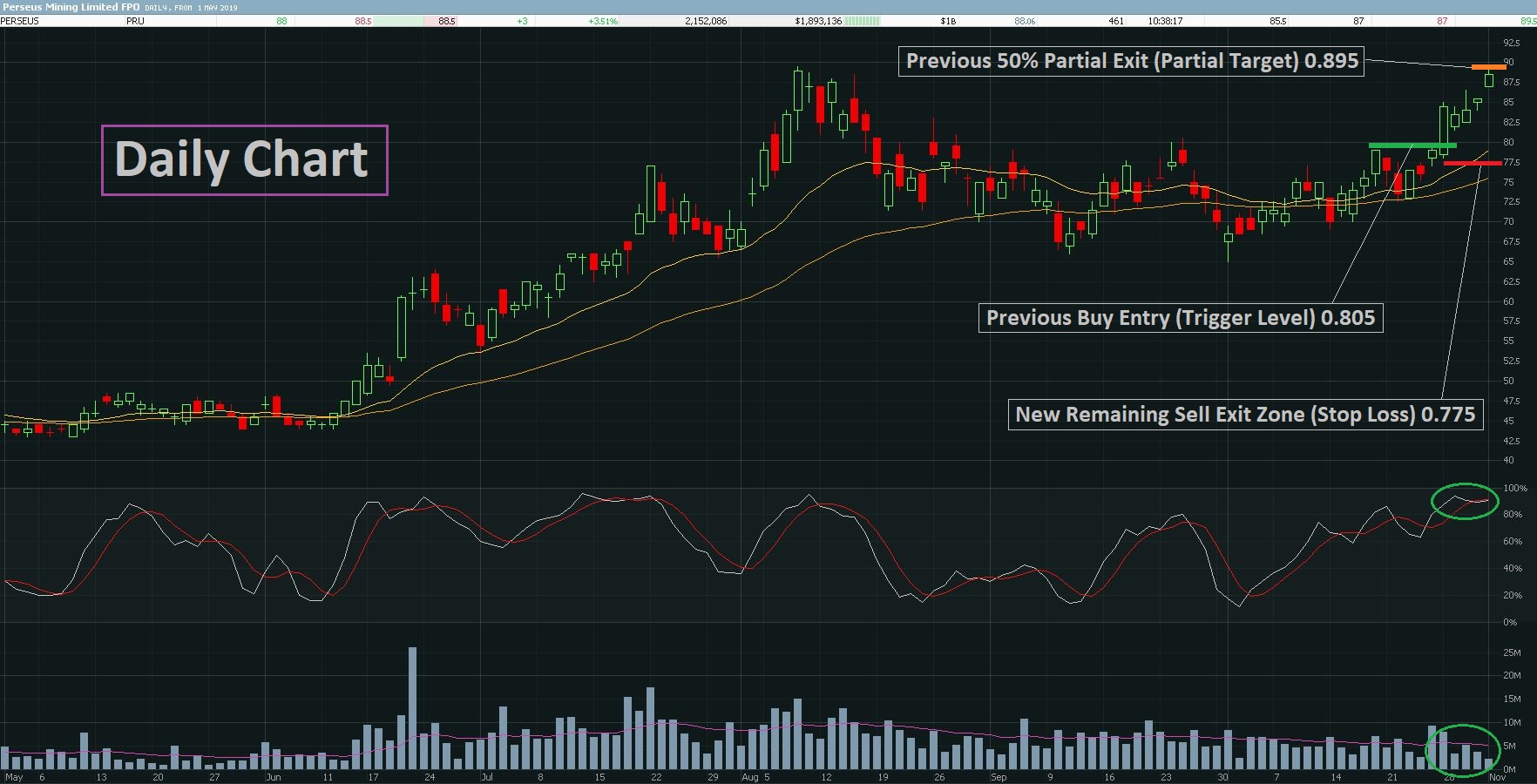Click the tallest volume bar in the volume panel

(x=412, y=708)
